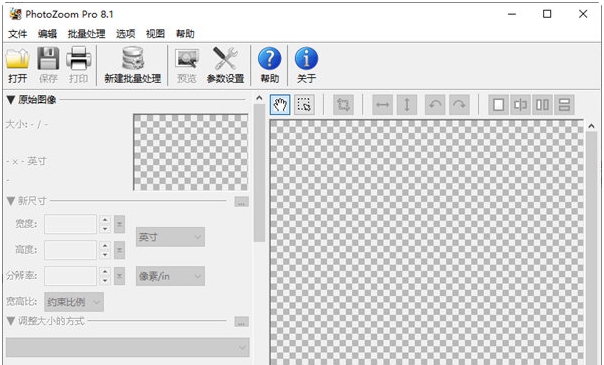The width and height of the screenshot is (604, 365).
Task: Click the button right of 宽度 stepper
Action: (119, 224)
